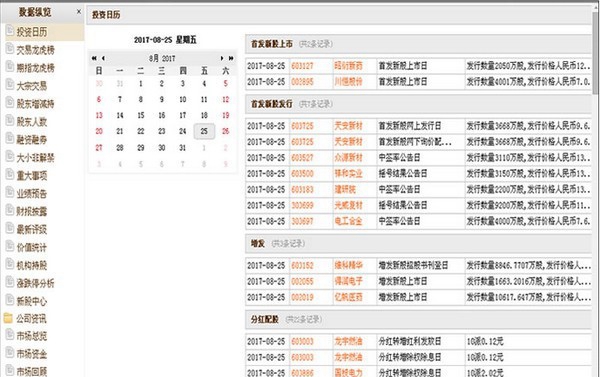Click the 首发新股发行 section header
This screenshot has height=377, width=600.
tap(419, 104)
